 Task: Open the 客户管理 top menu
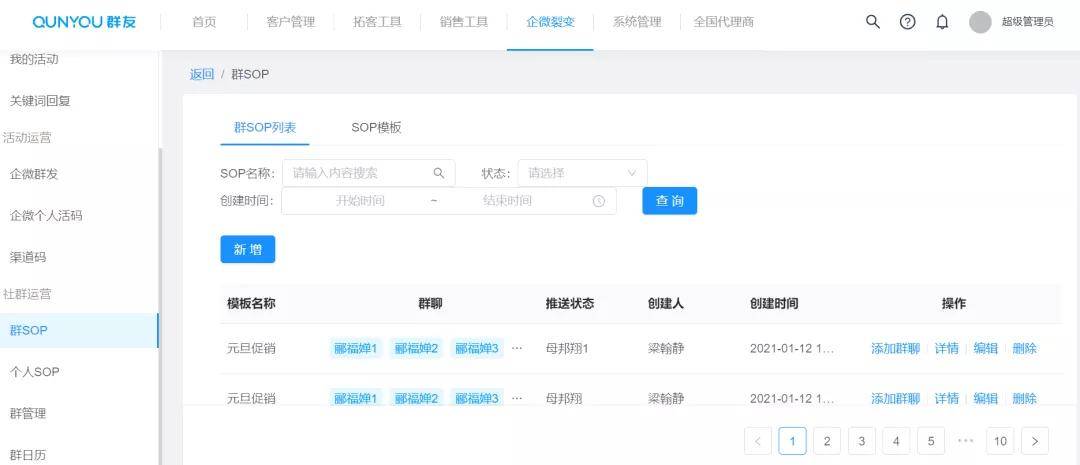click(x=291, y=22)
